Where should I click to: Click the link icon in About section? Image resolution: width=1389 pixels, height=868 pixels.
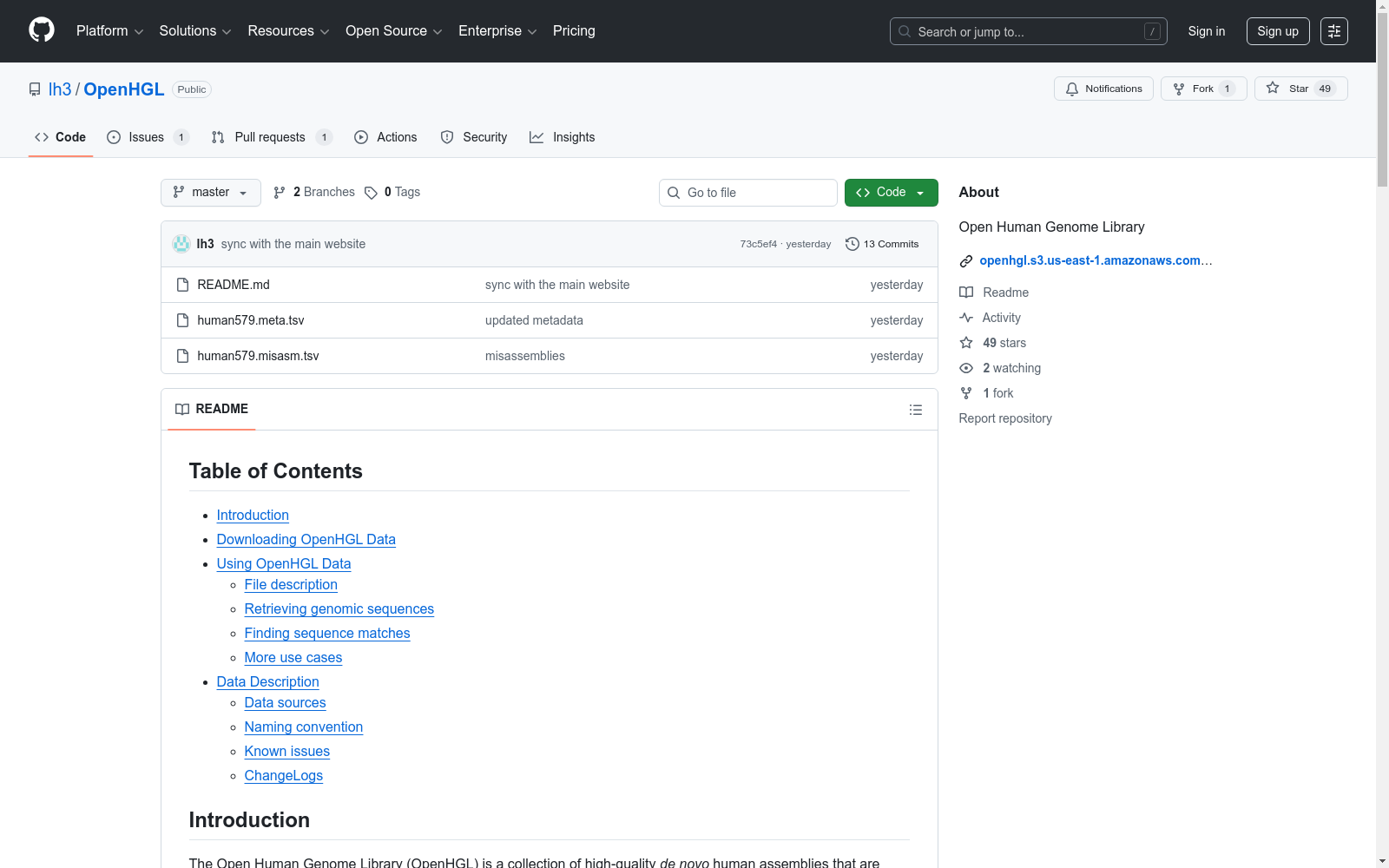pos(966,261)
